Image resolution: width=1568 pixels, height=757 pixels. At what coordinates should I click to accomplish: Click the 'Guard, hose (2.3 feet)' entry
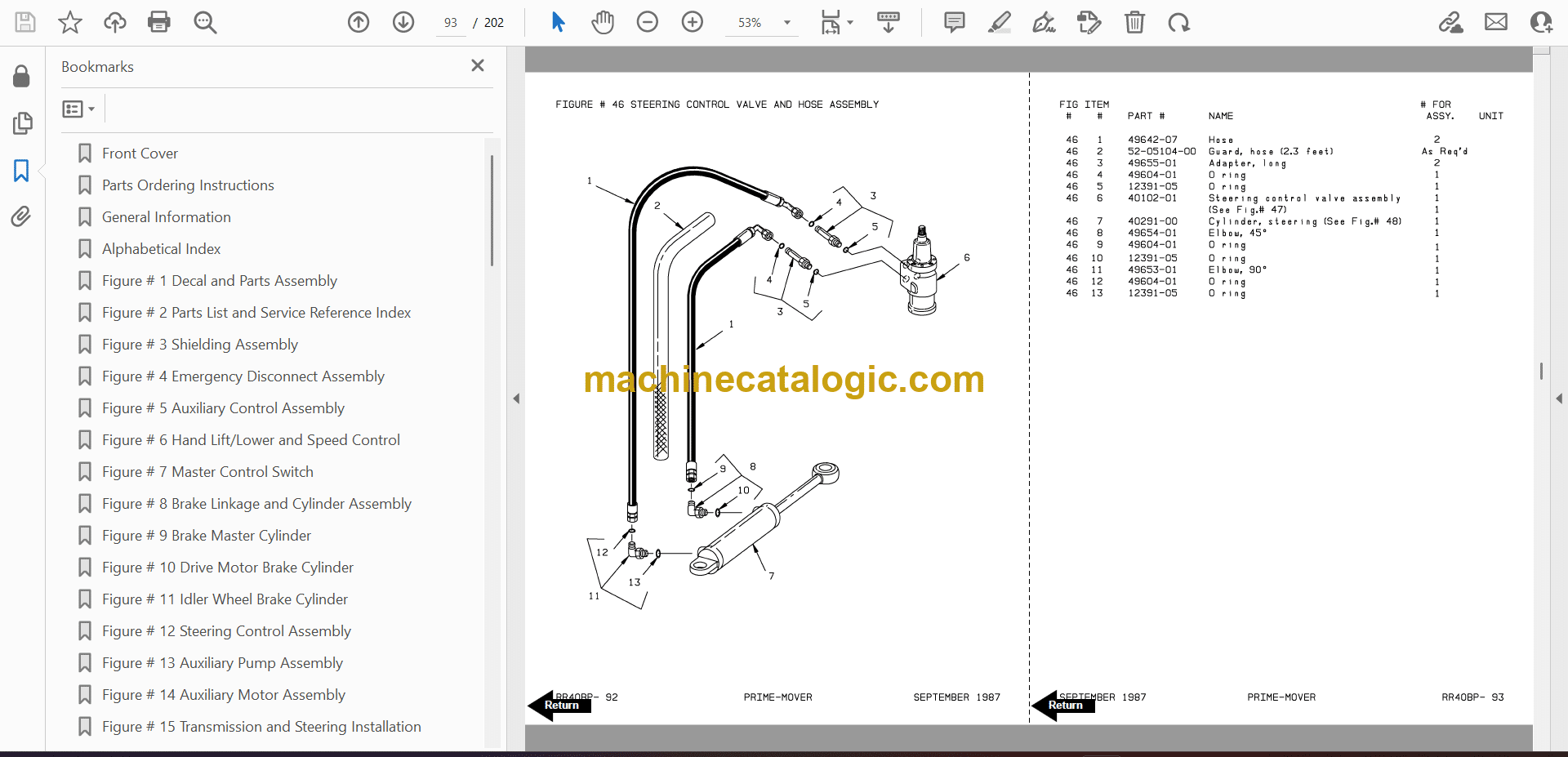coord(1271,151)
